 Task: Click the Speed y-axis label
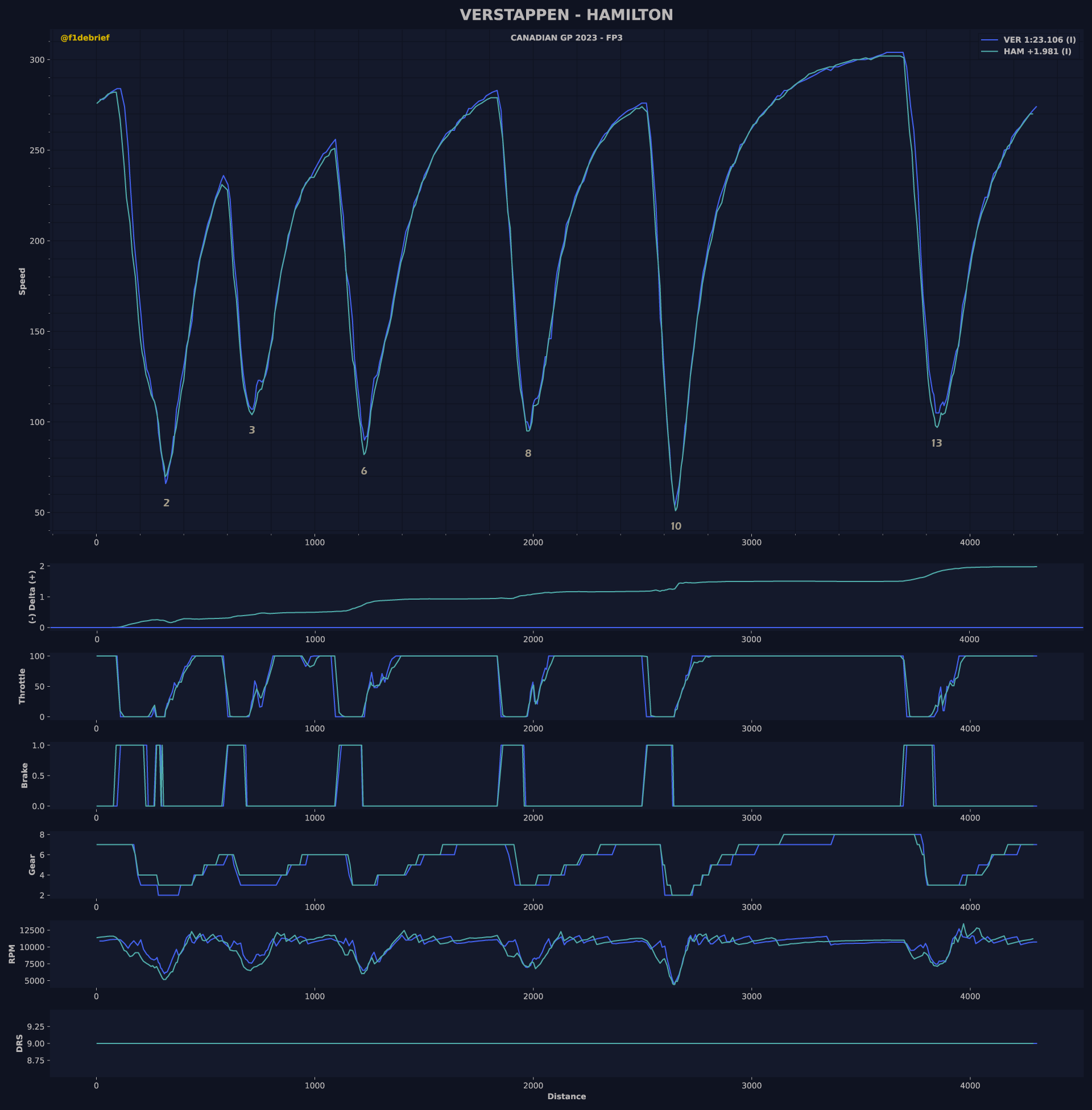click(22, 281)
